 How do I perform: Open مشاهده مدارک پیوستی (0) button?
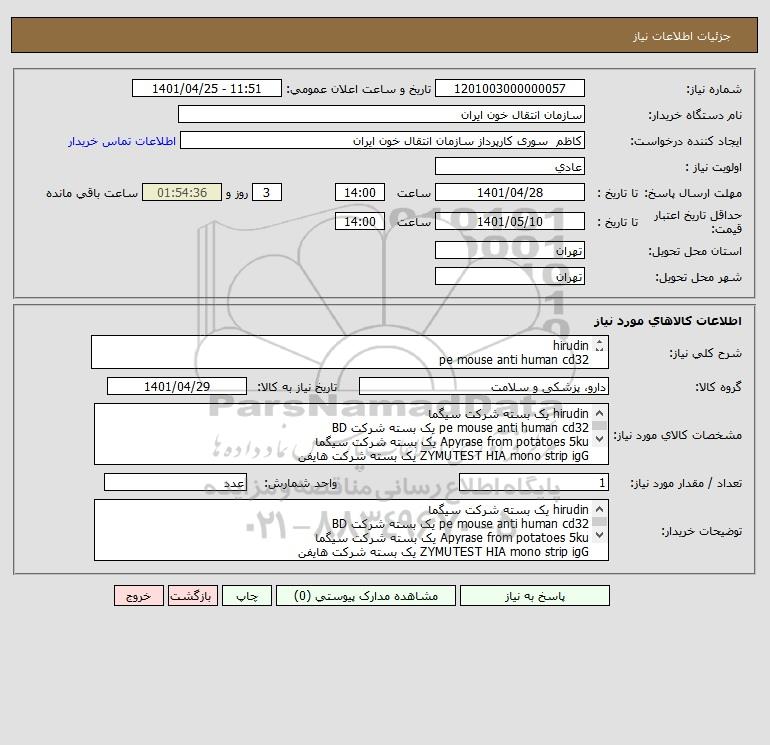coord(366,596)
